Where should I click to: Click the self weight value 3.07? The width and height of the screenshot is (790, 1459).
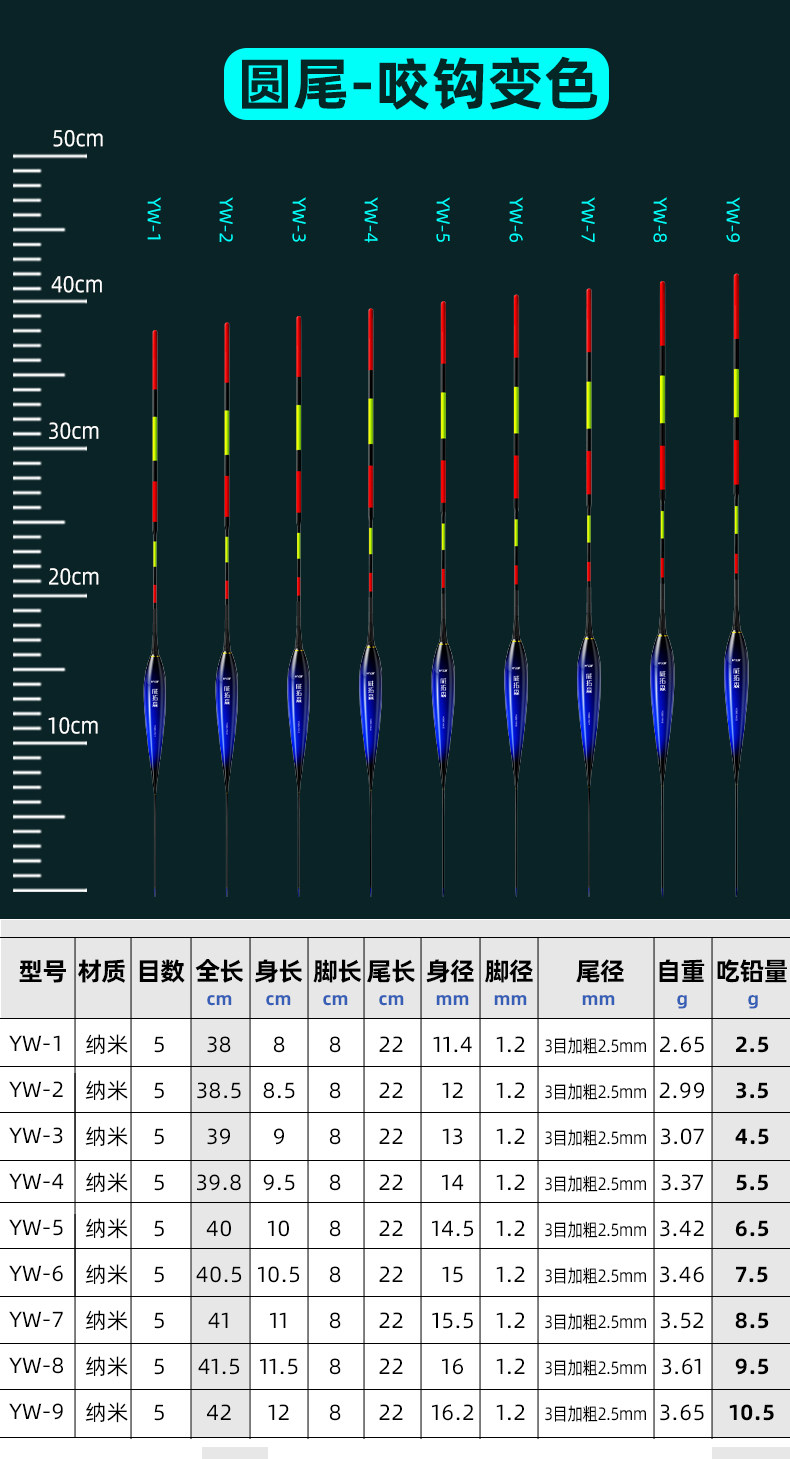click(x=682, y=1136)
